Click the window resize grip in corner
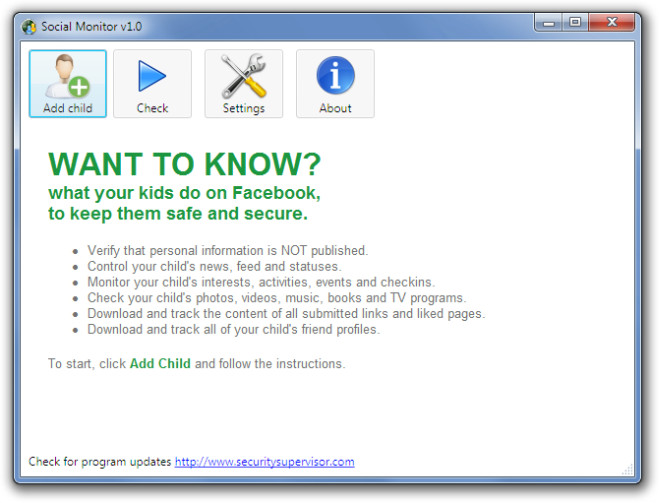The image size is (660, 503). click(628, 470)
